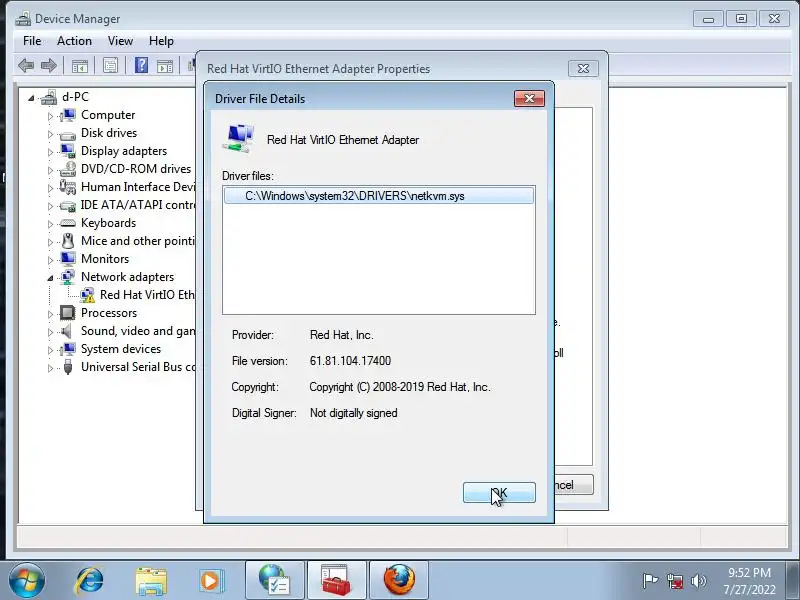Click the Show/Hide Console Tree toolbar icon
Image resolution: width=800 pixels, height=600 pixels.
pyautogui.click(x=80, y=66)
